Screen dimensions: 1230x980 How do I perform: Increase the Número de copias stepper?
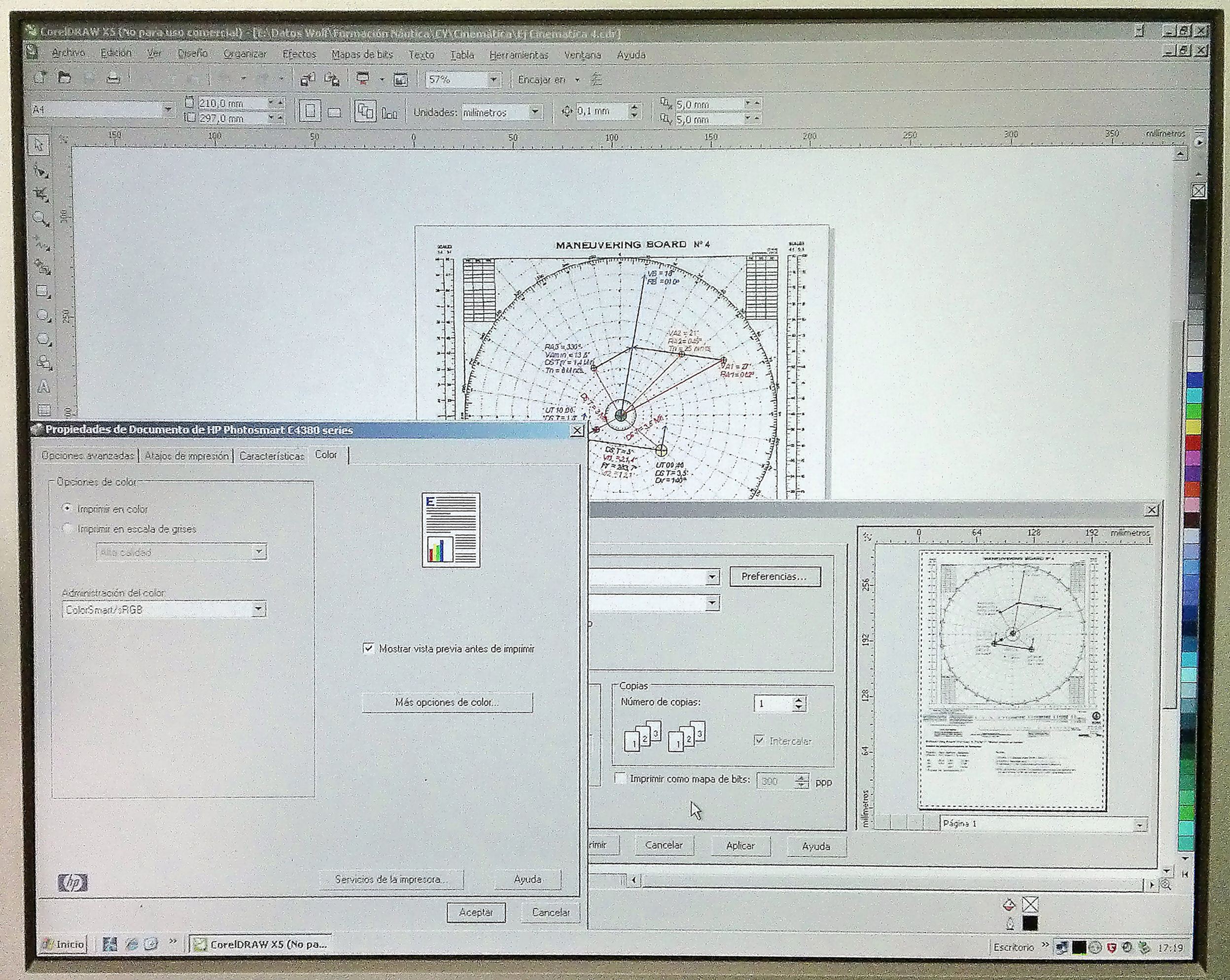point(799,700)
